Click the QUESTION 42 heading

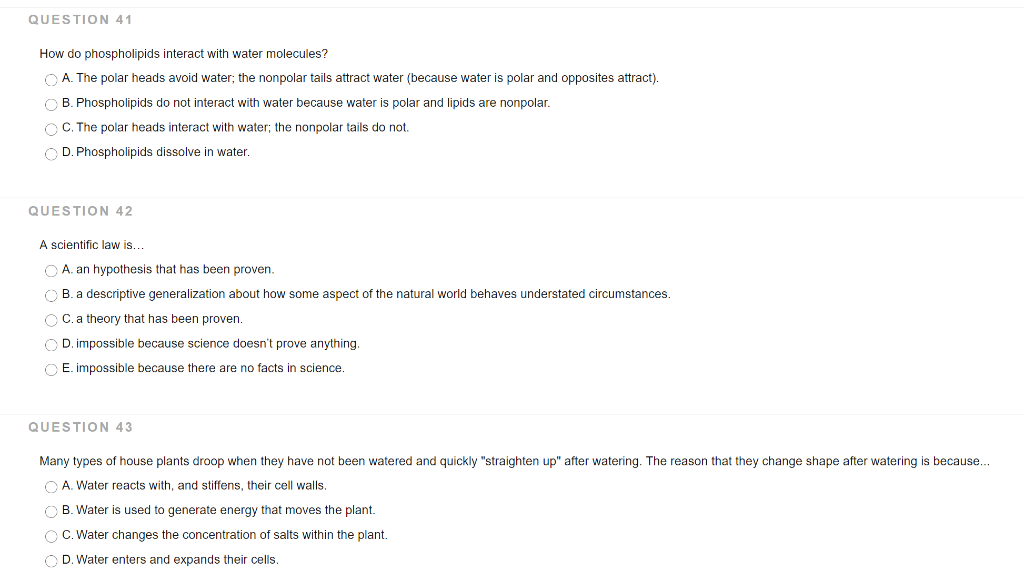coord(80,211)
